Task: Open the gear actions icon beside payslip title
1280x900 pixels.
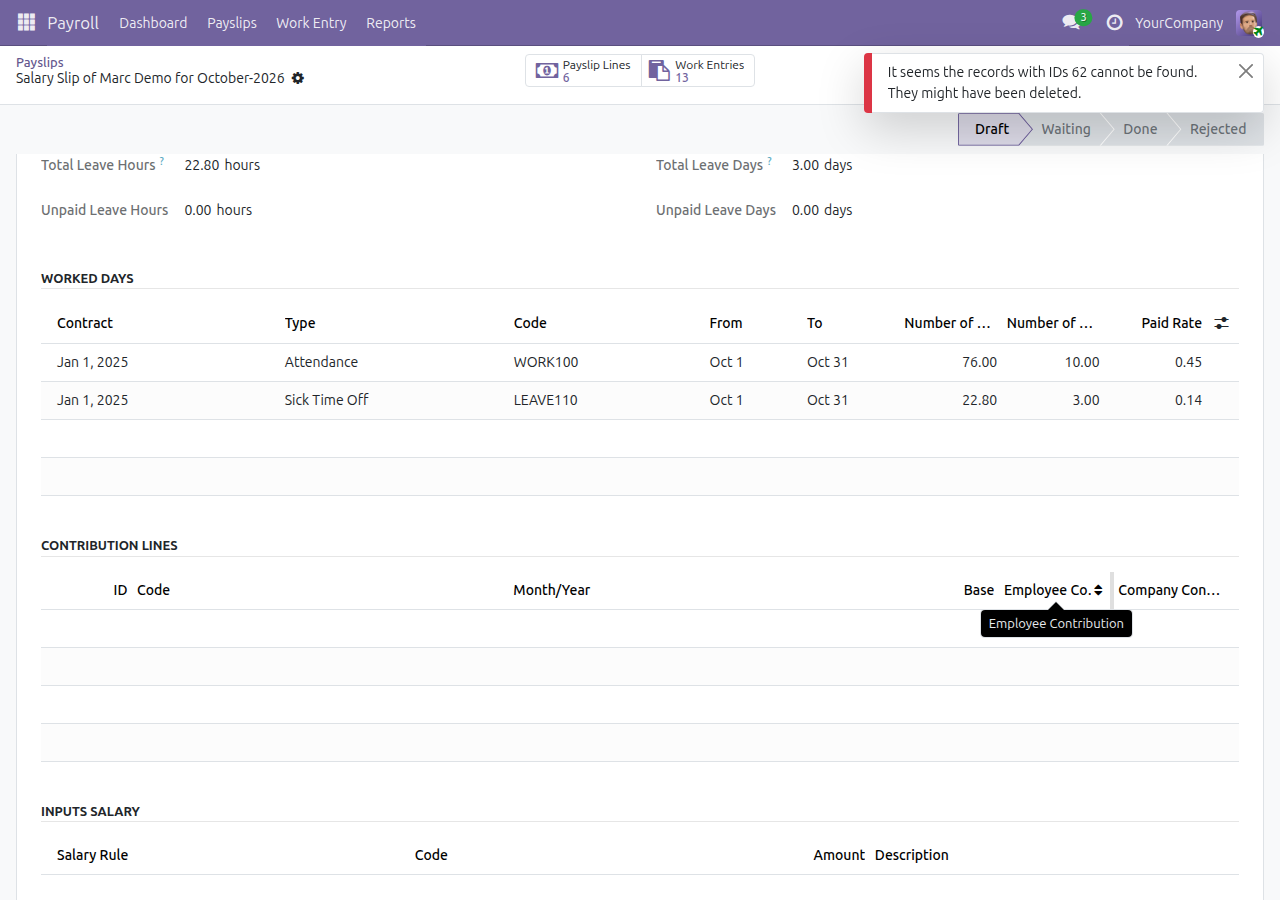Action: click(298, 78)
